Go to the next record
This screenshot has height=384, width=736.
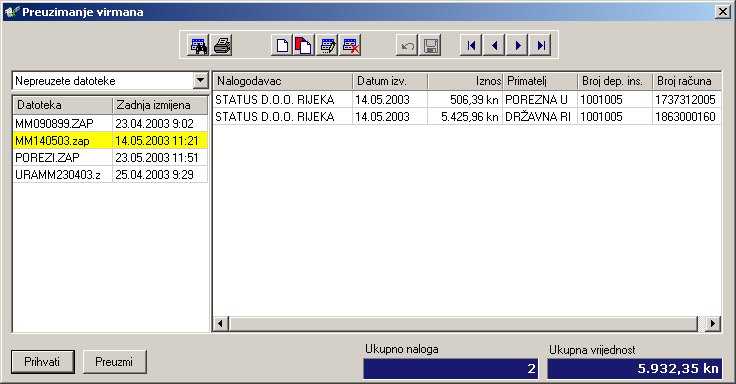click(517, 46)
